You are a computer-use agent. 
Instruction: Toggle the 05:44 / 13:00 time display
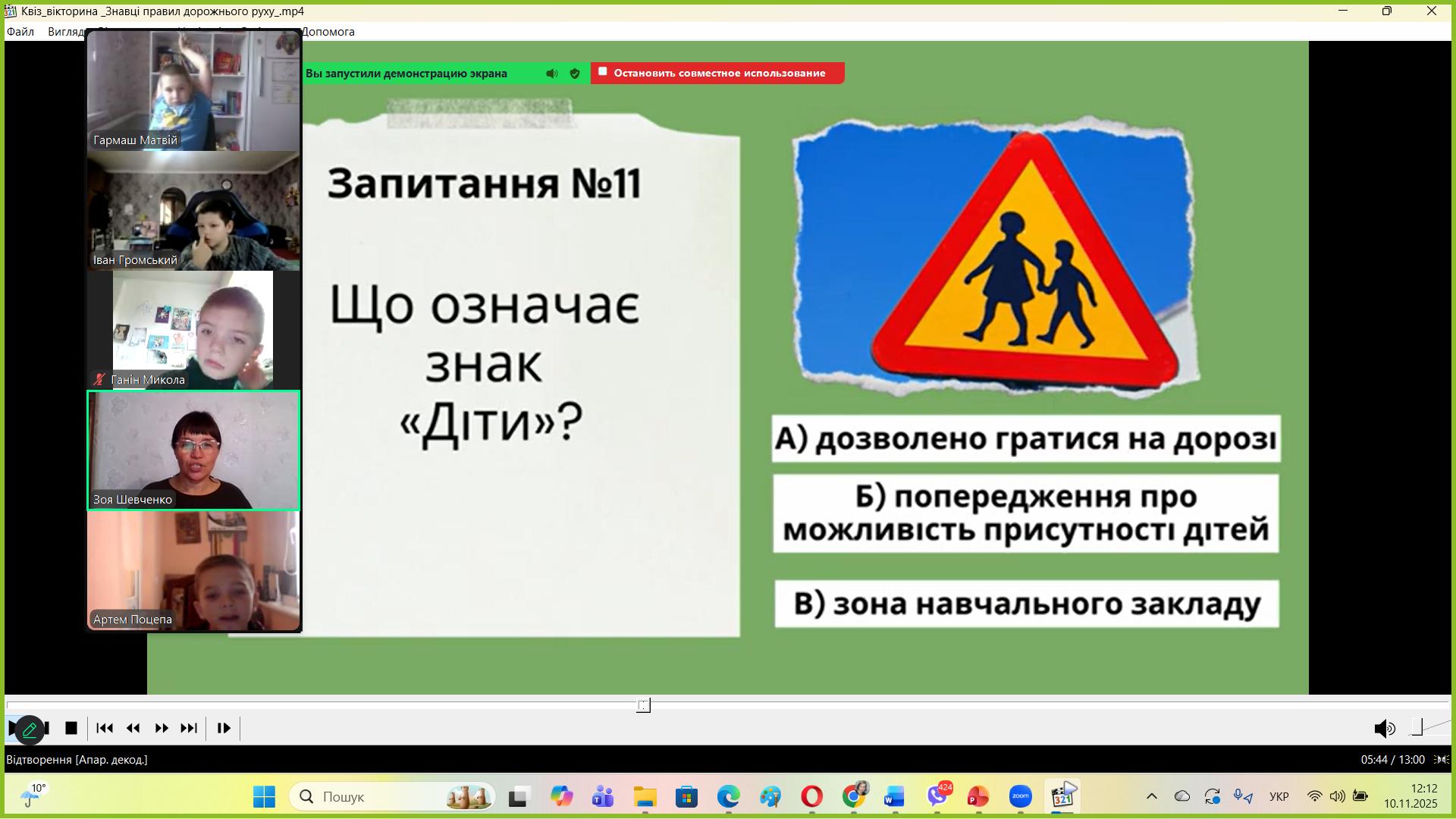1392,759
